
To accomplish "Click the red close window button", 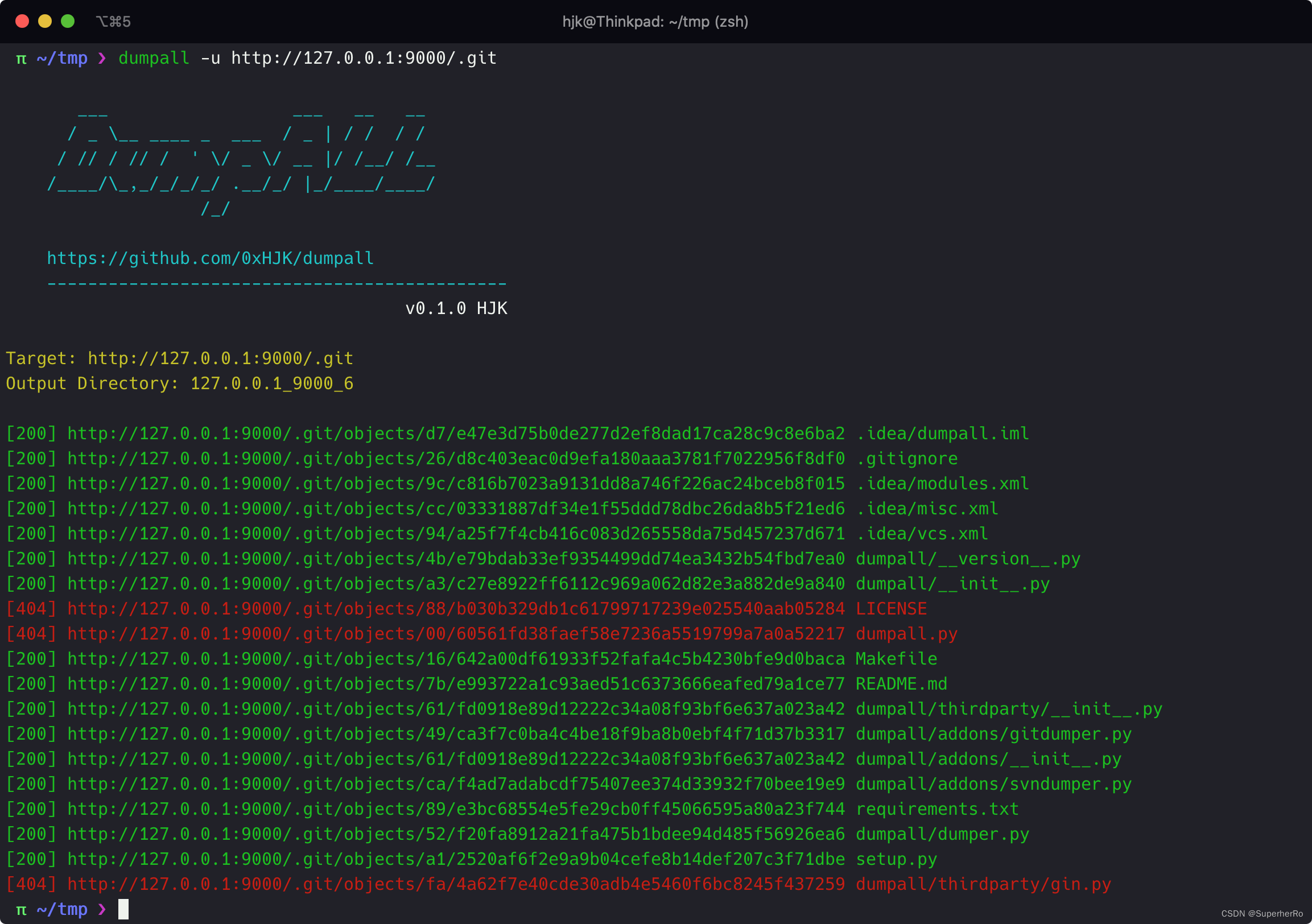I will 22,22.
